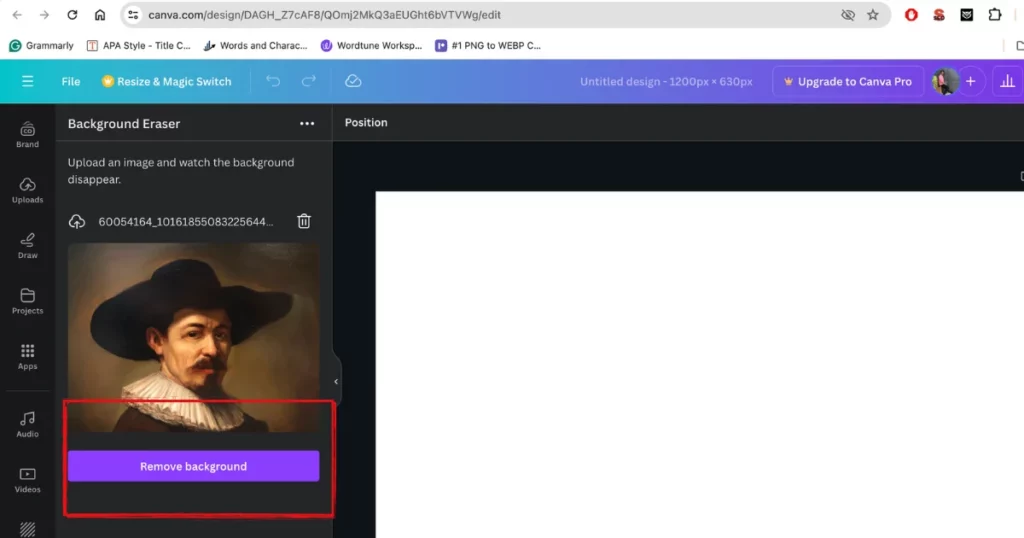The width and height of the screenshot is (1024, 538).
Task: Click the uploaded portrait thumbnail
Action: [193, 338]
